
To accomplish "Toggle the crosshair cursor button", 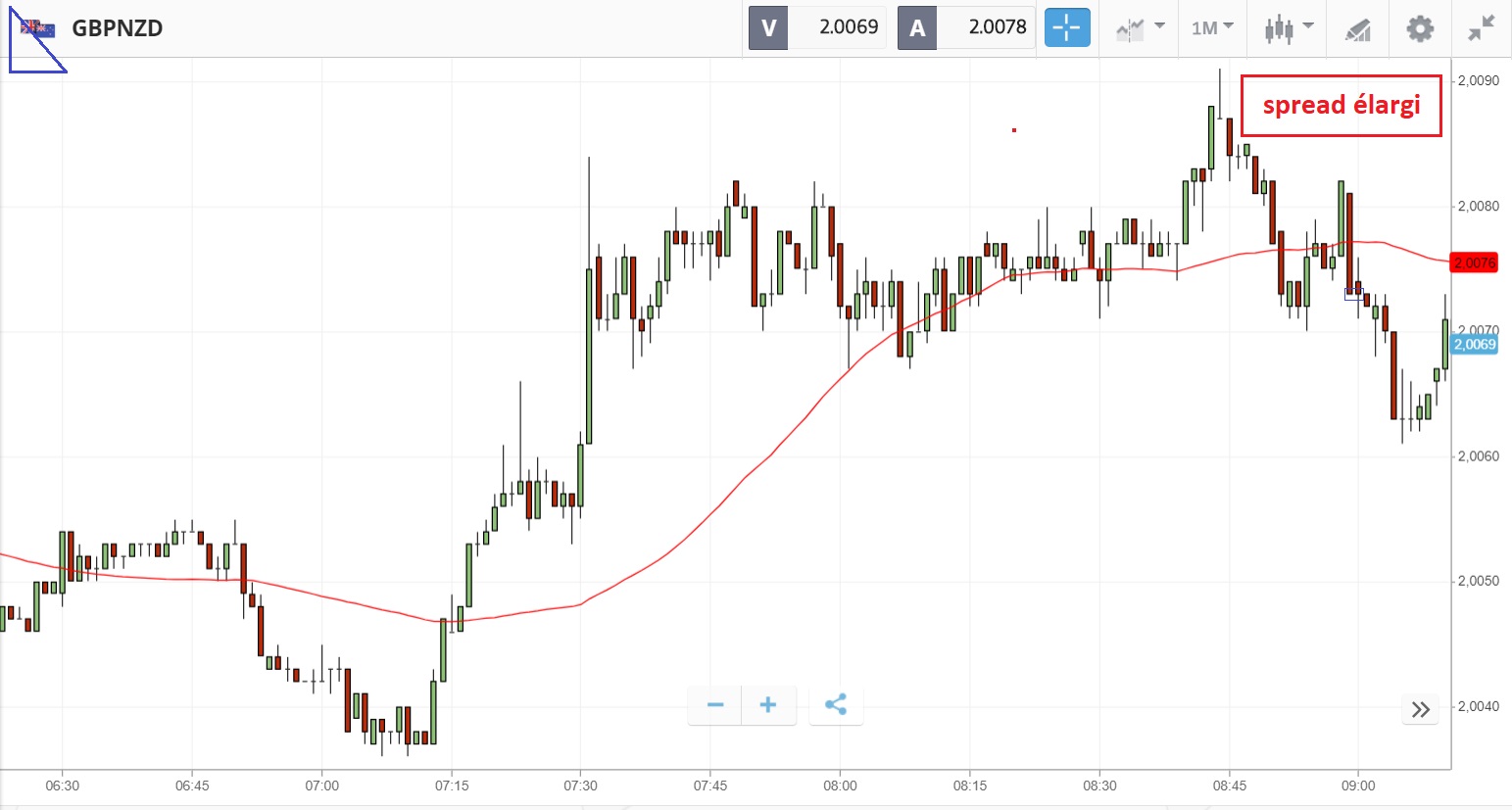I will pyautogui.click(x=1066, y=28).
